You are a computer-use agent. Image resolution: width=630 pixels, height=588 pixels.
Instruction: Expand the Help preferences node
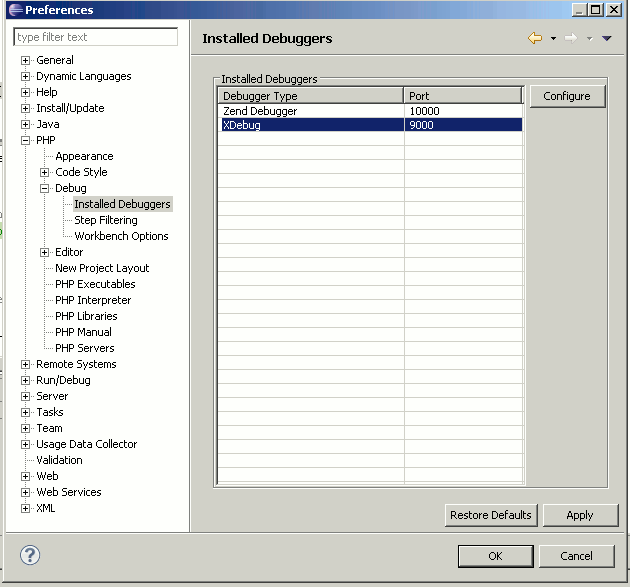click(25, 92)
